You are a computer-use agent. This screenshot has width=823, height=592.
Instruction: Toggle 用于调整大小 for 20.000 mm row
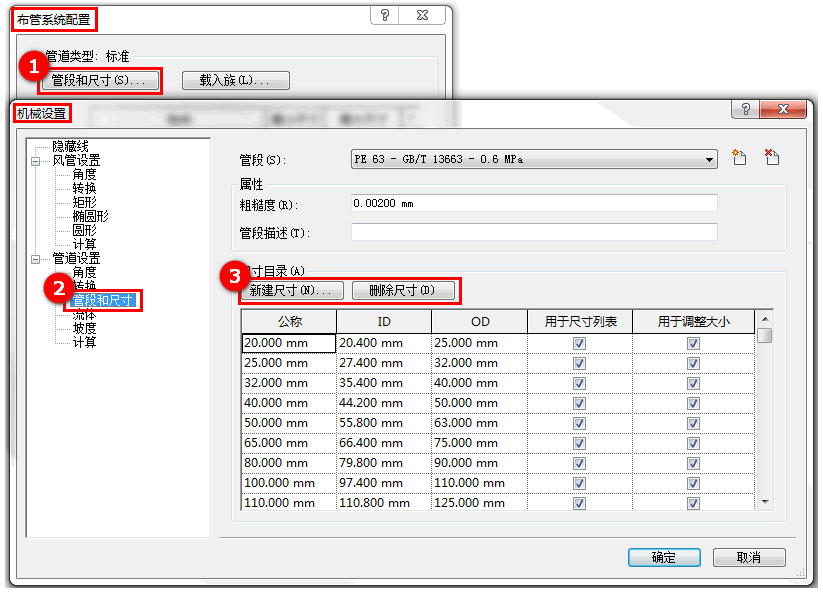693,343
